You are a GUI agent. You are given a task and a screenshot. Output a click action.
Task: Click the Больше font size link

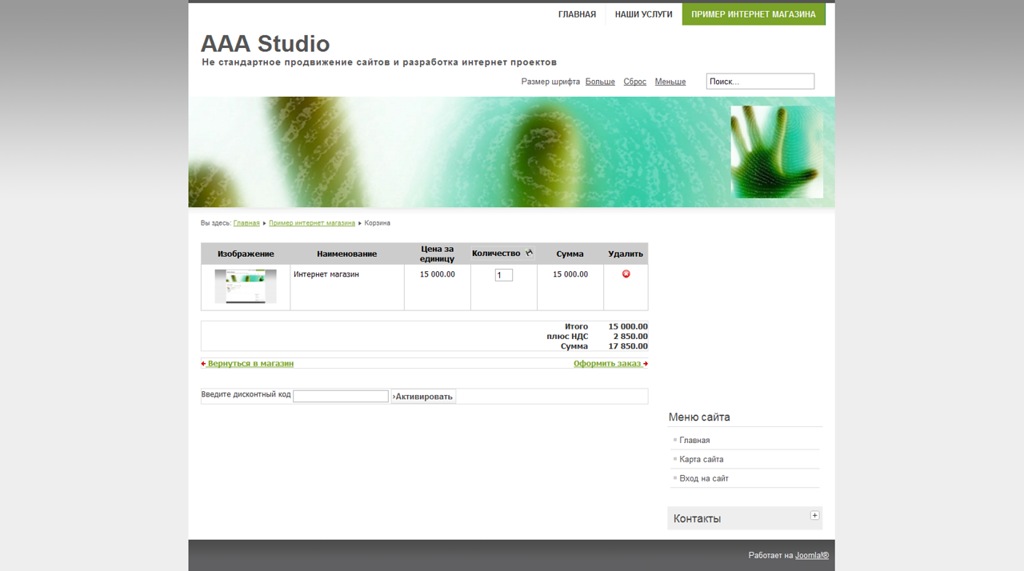600,82
